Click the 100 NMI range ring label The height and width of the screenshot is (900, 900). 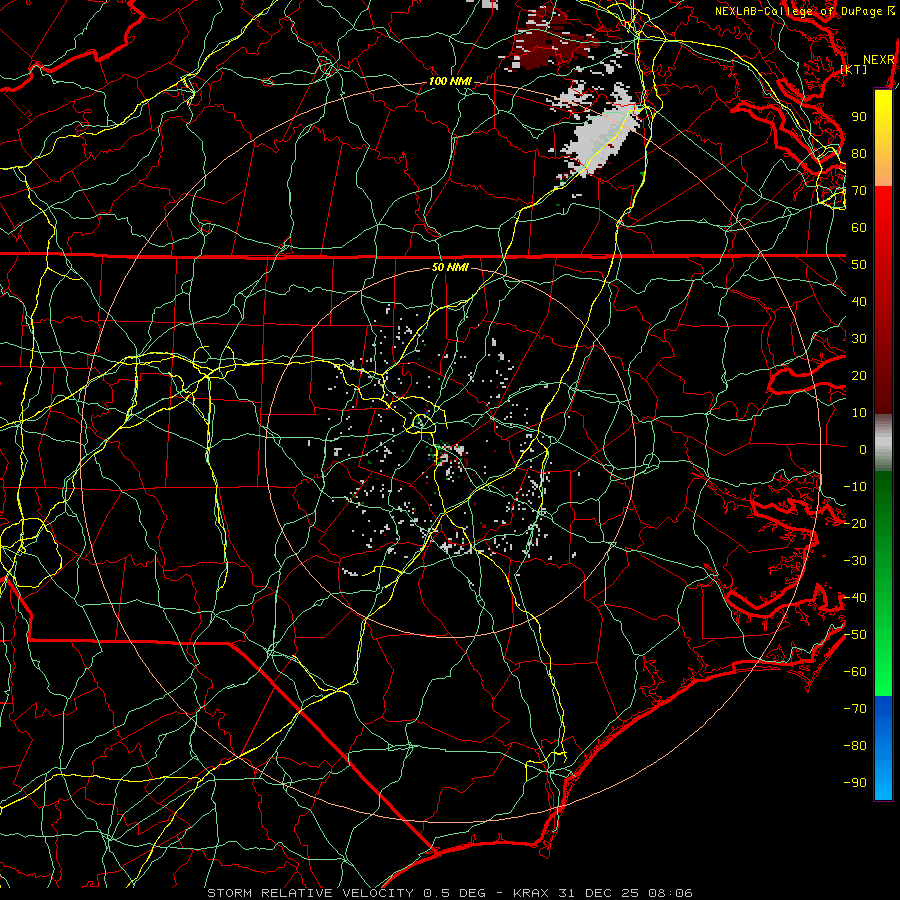(x=450, y=82)
